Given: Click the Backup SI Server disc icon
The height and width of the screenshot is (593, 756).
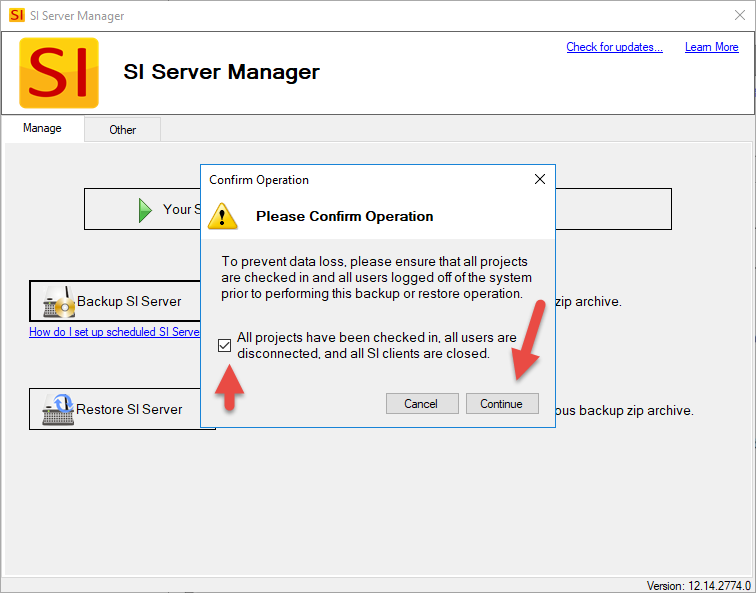Looking at the screenshot, I should [x=59, y=302].
